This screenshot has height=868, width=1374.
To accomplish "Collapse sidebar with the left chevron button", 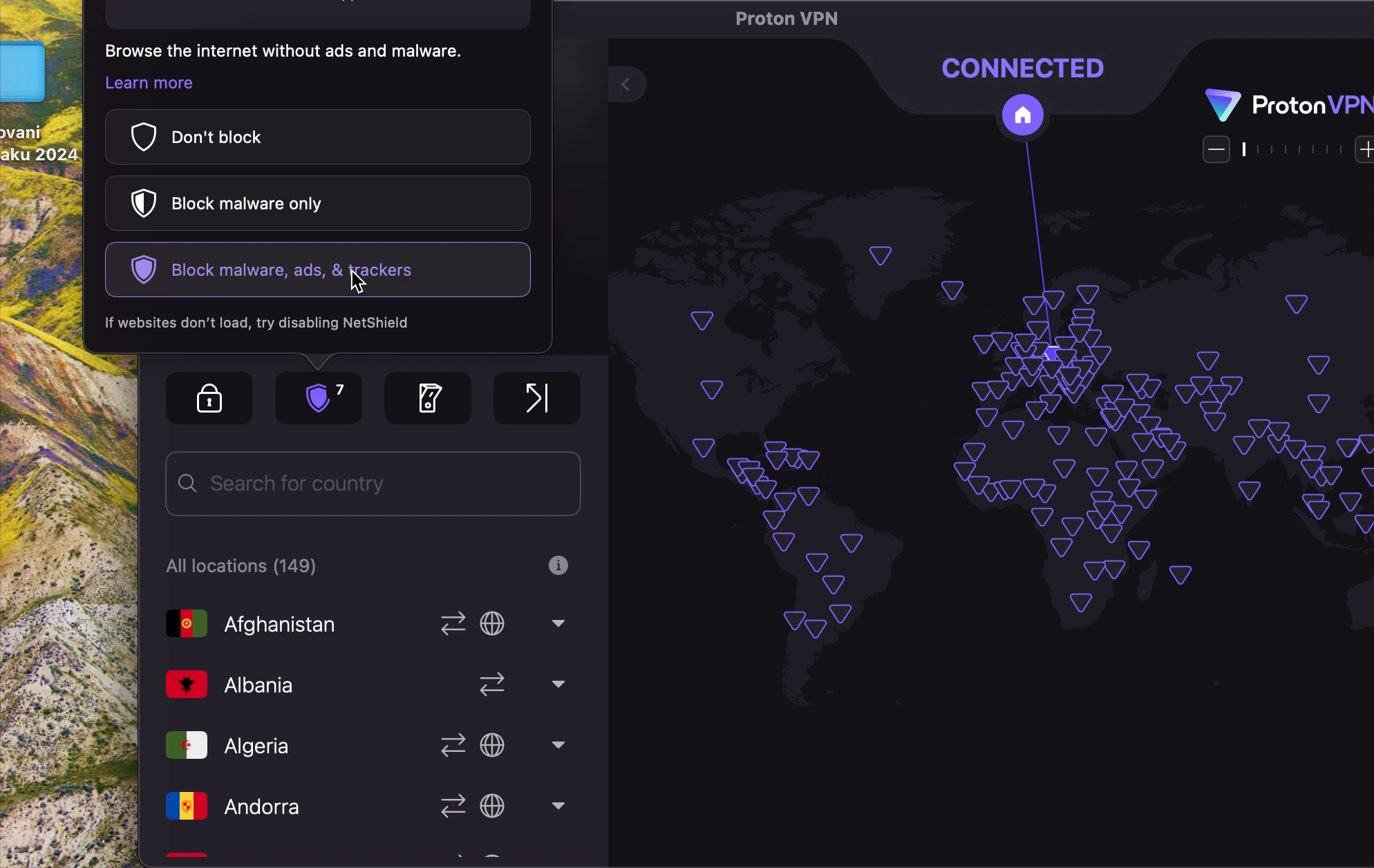I will (x=626, y=84).
